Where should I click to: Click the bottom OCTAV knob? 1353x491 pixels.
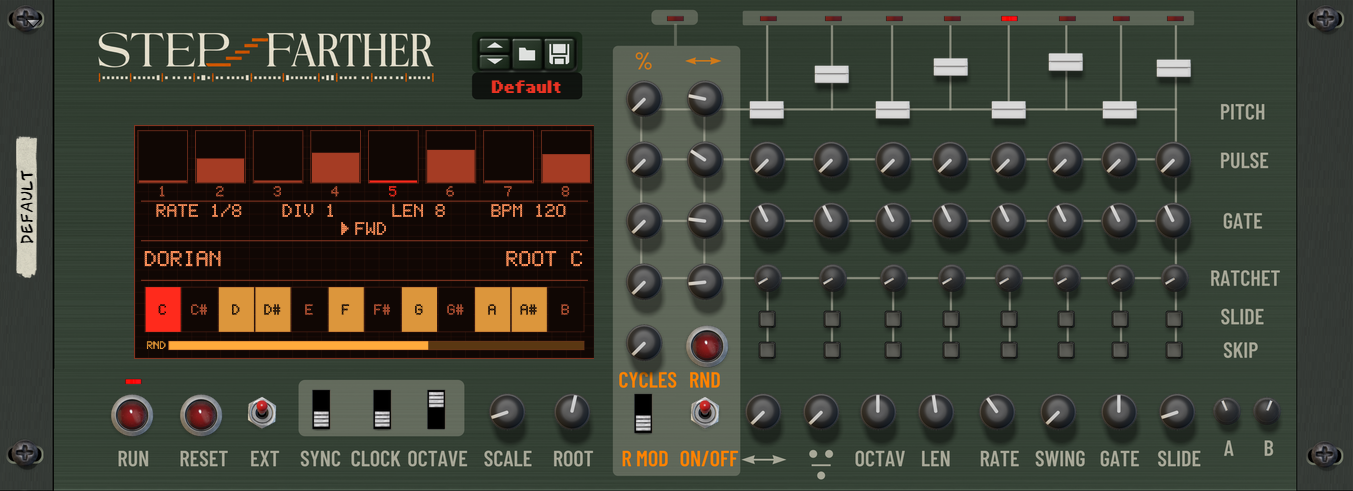(879, 412)
